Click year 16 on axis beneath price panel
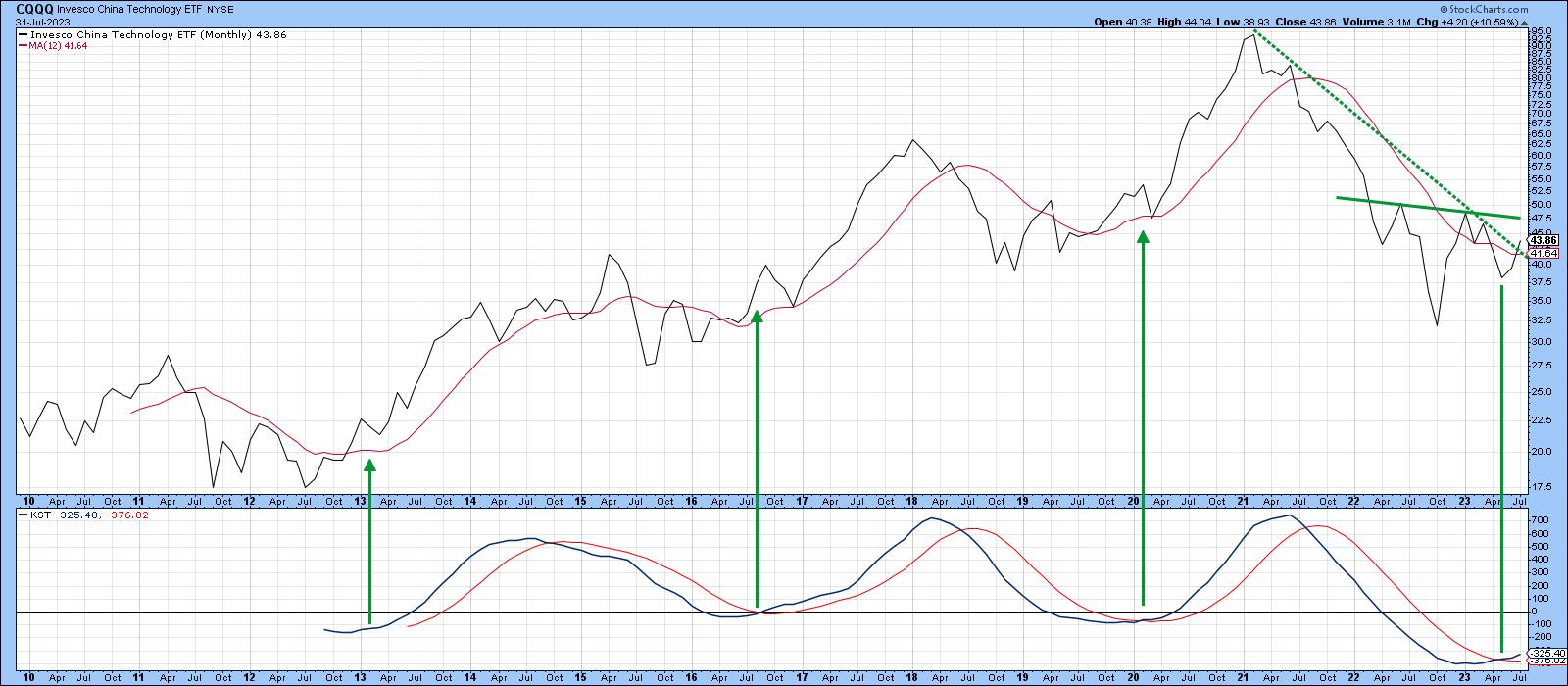The image size is (1568, 686). tap(691, 501)
